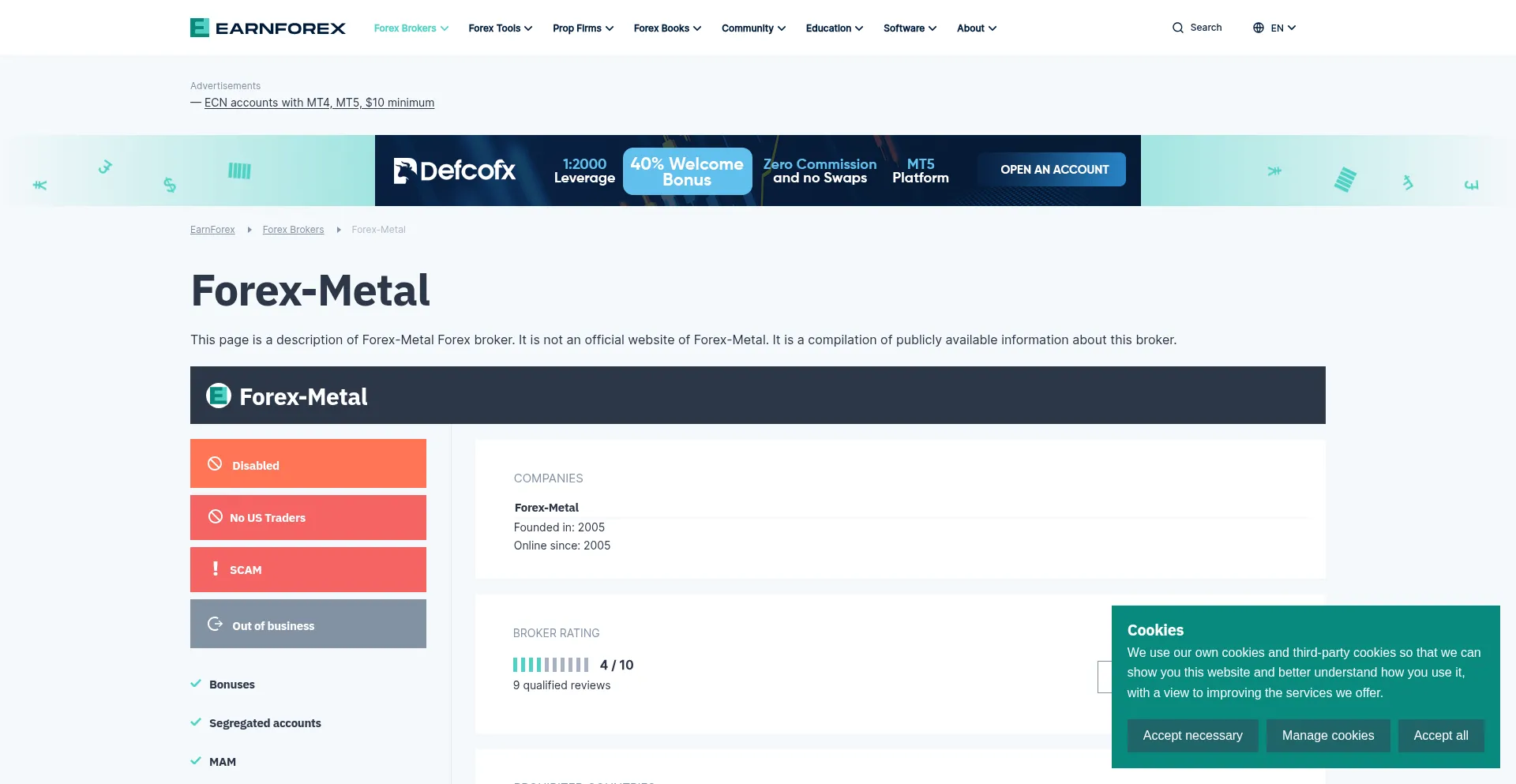The image size is (1516, 784).
Task: Click the MT5 Platform banner text
Action: point(921,171)
